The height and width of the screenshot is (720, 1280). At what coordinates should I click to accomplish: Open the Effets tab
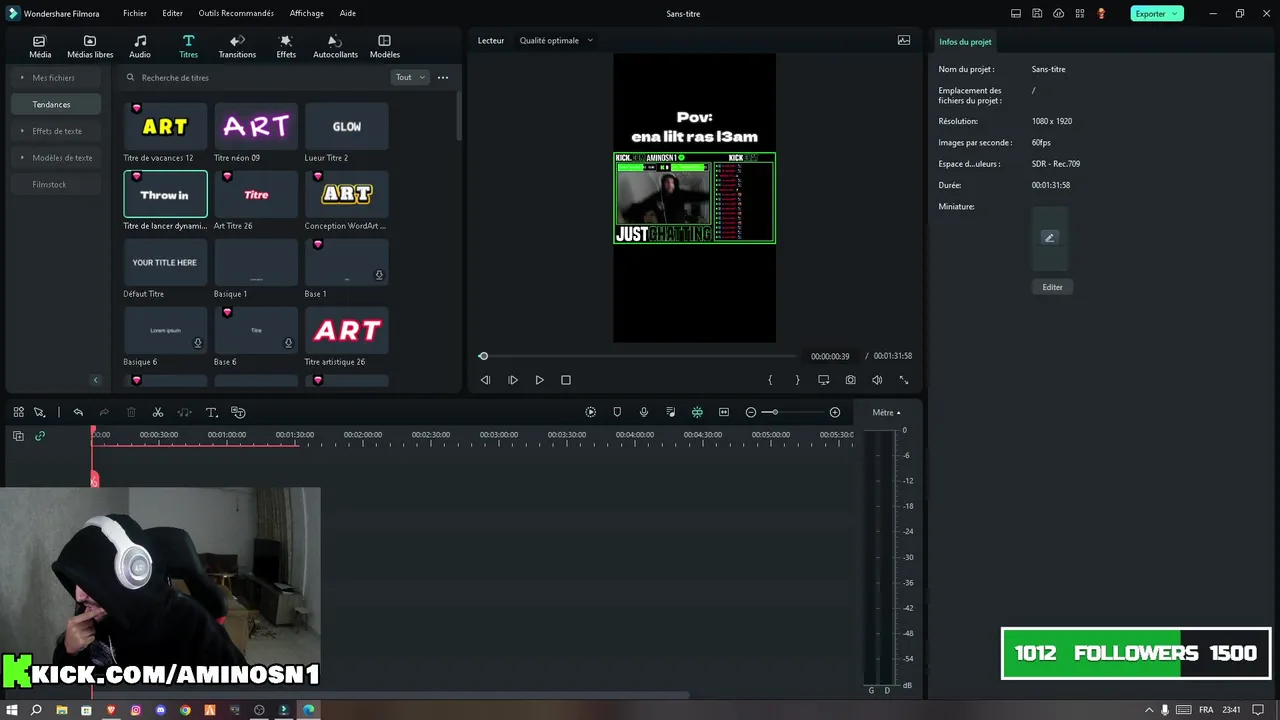[286, 47]
